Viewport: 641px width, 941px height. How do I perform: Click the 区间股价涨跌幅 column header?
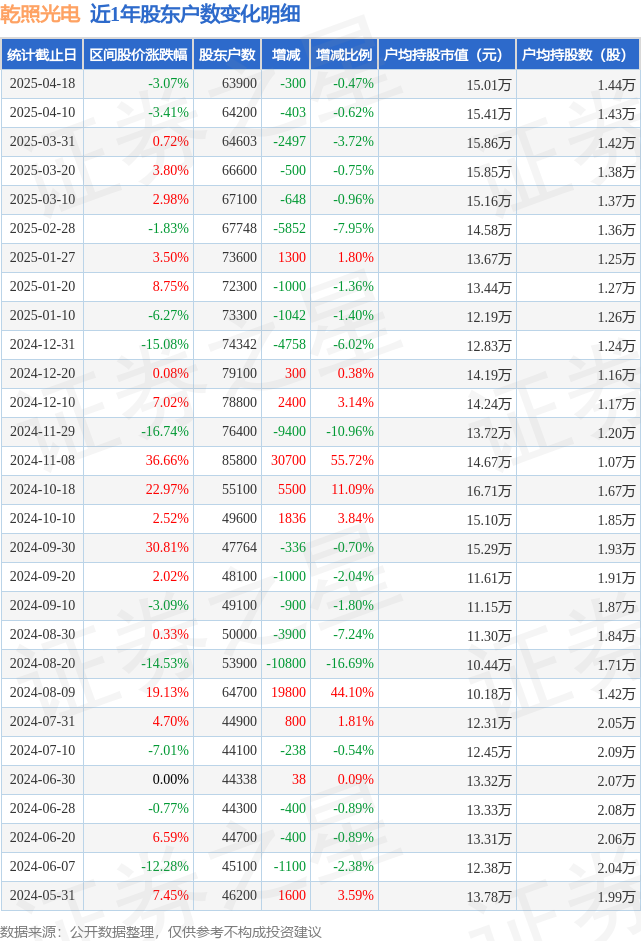pyautogui.click(x=138, y=55)
